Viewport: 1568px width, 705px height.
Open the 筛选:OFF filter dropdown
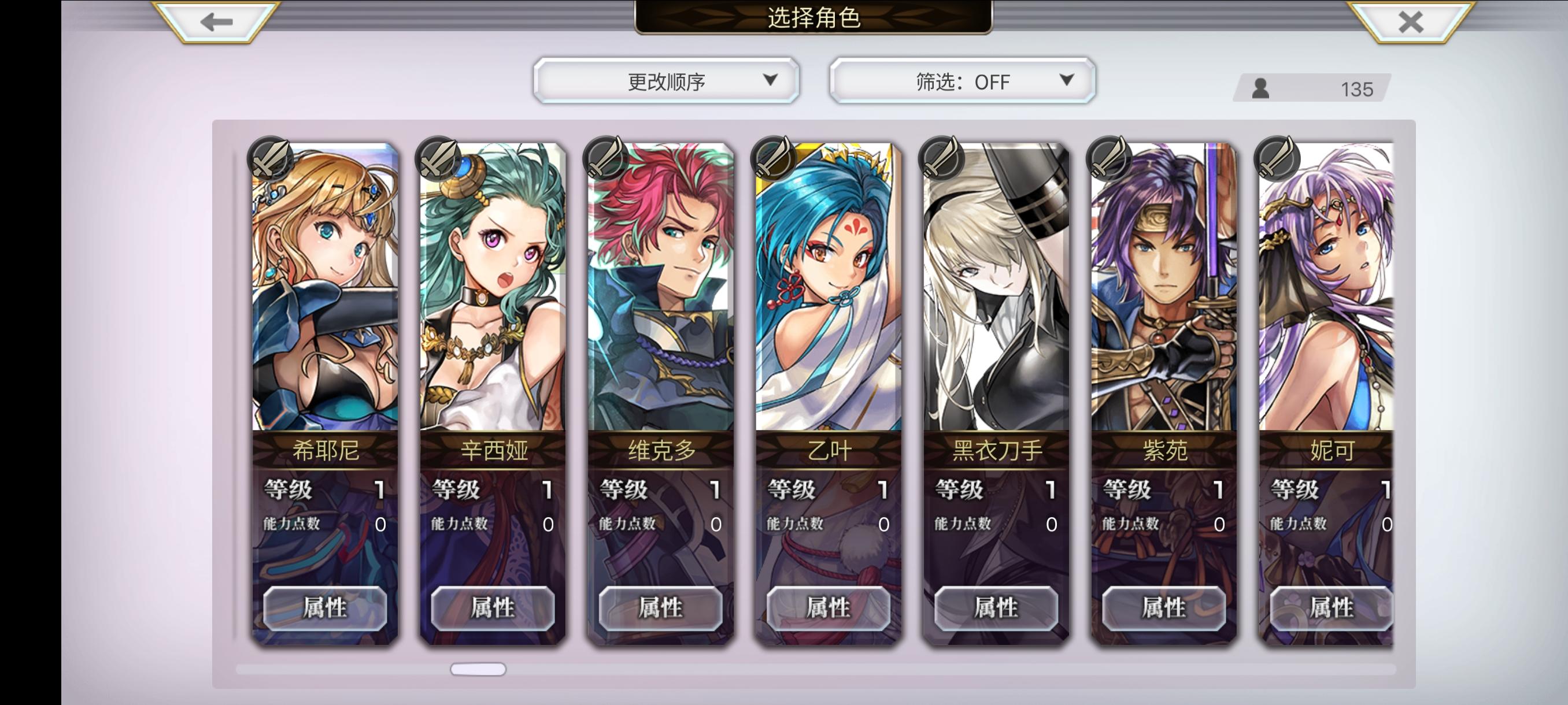coord(962,81)
